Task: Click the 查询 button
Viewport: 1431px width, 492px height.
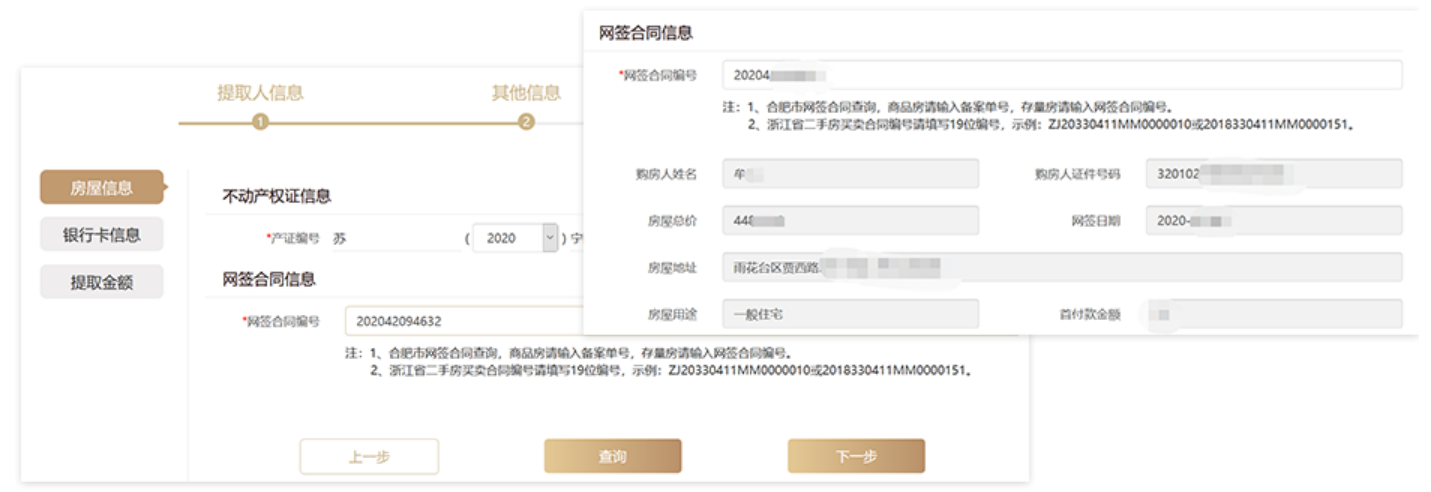Action: (612, 456)
